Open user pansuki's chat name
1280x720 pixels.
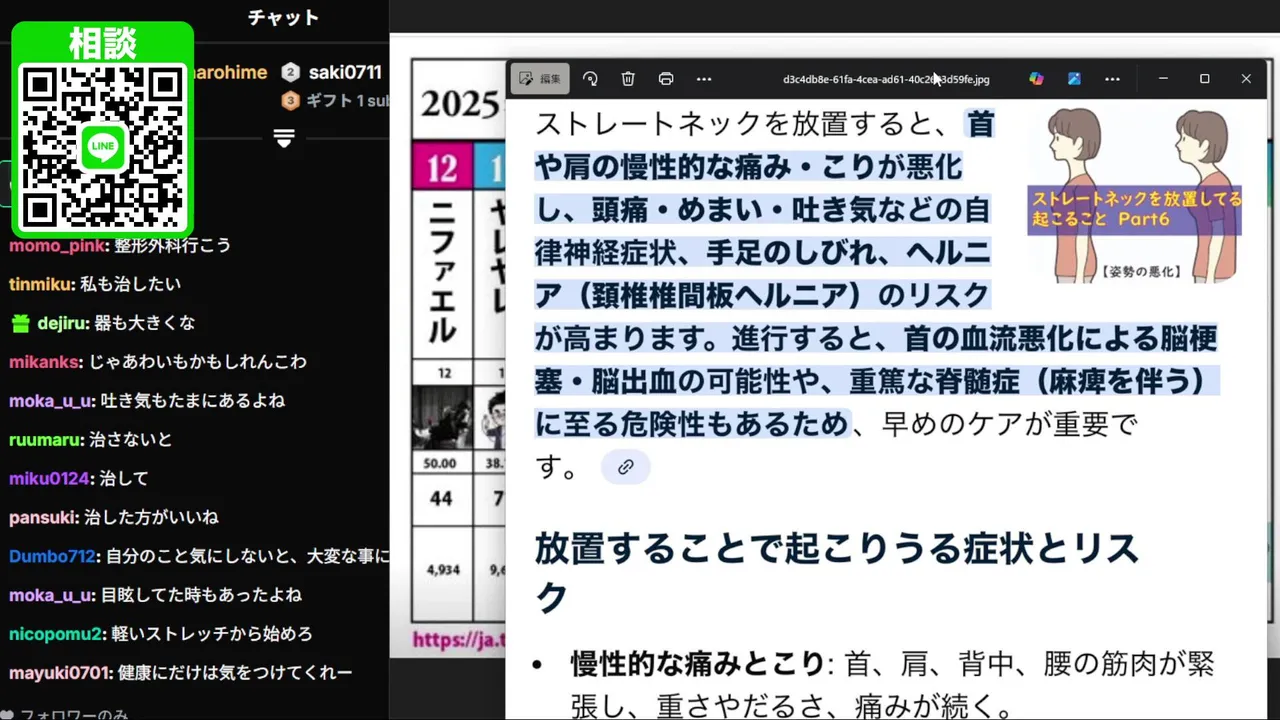(x=43, y=517)
